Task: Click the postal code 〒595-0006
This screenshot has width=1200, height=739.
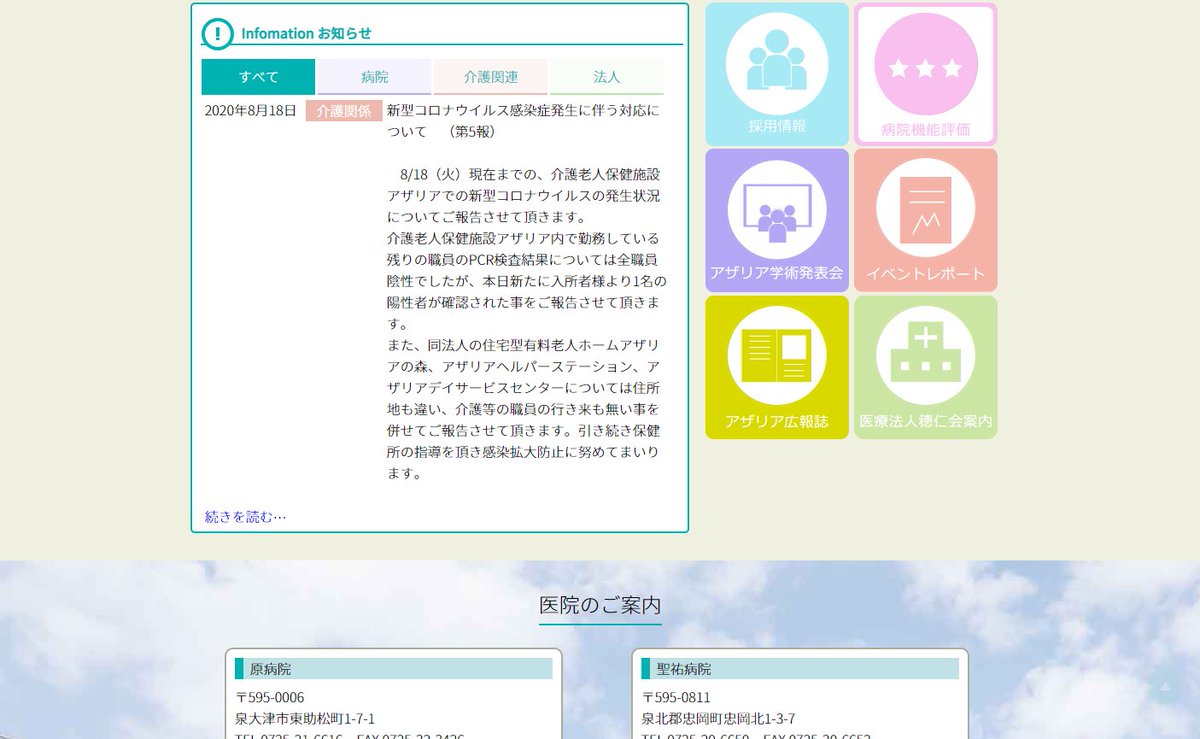Action: 270,697
